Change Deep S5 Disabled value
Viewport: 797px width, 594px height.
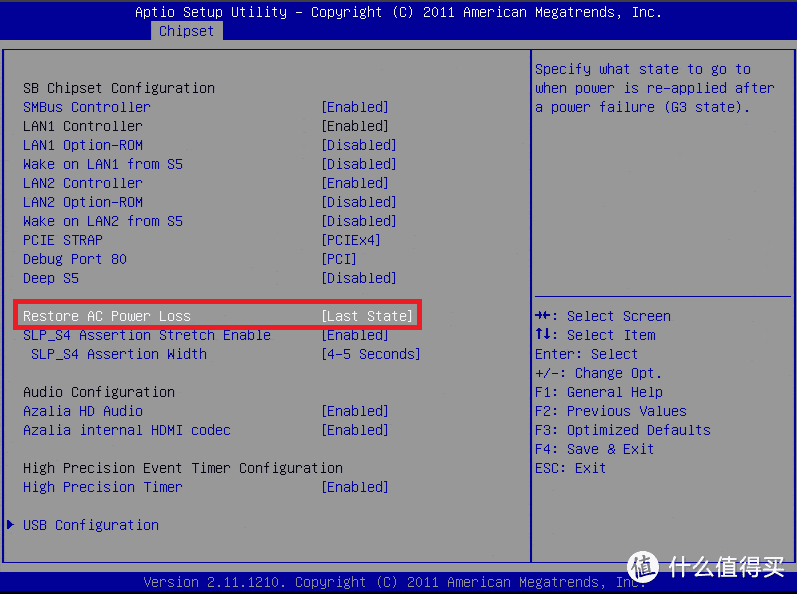tap(359, 278)
